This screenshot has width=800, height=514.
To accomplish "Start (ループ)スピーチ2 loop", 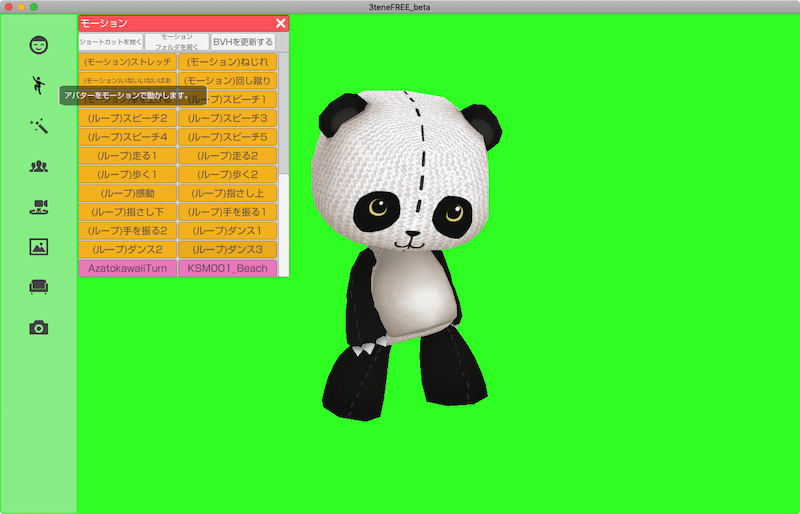I will (x=128, y=118).
